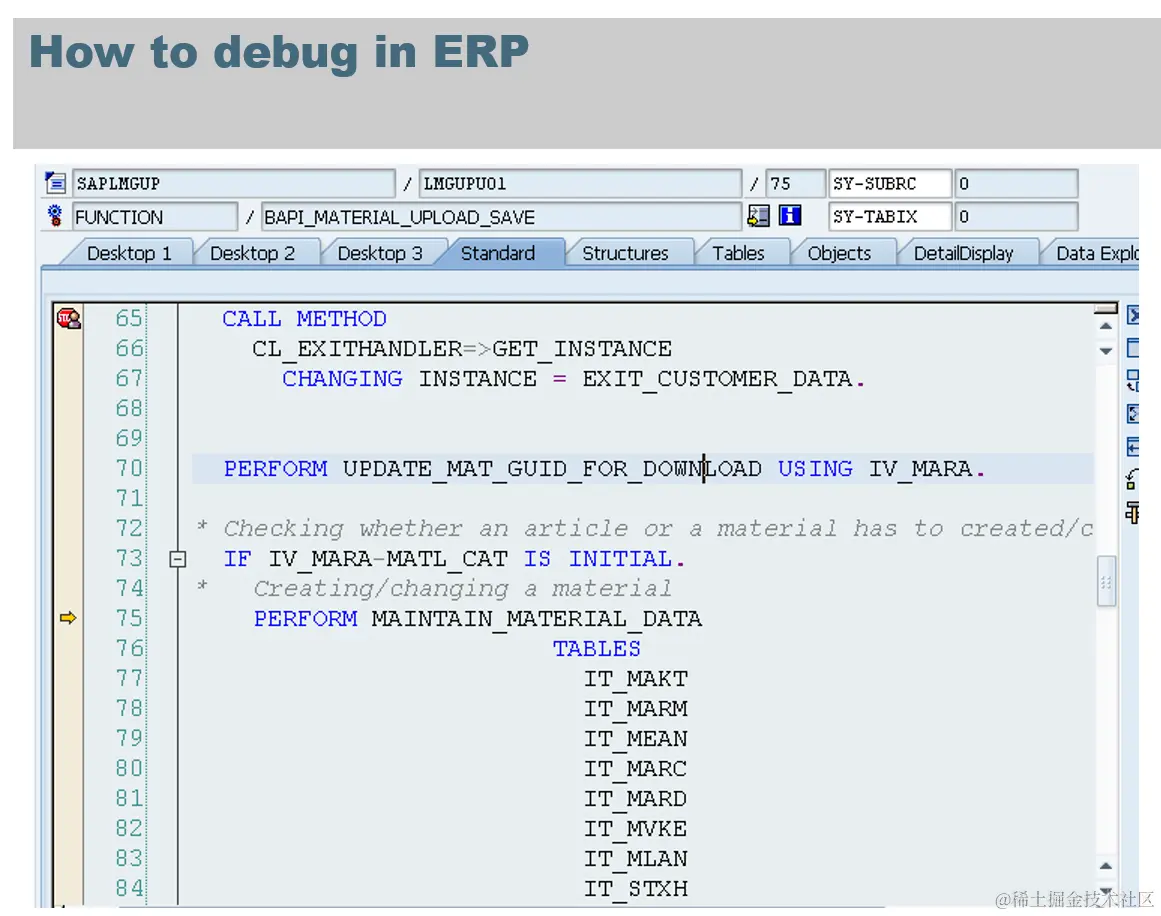Click IT_MARC on line 80

pyautogui.click(x=636, y=768)
